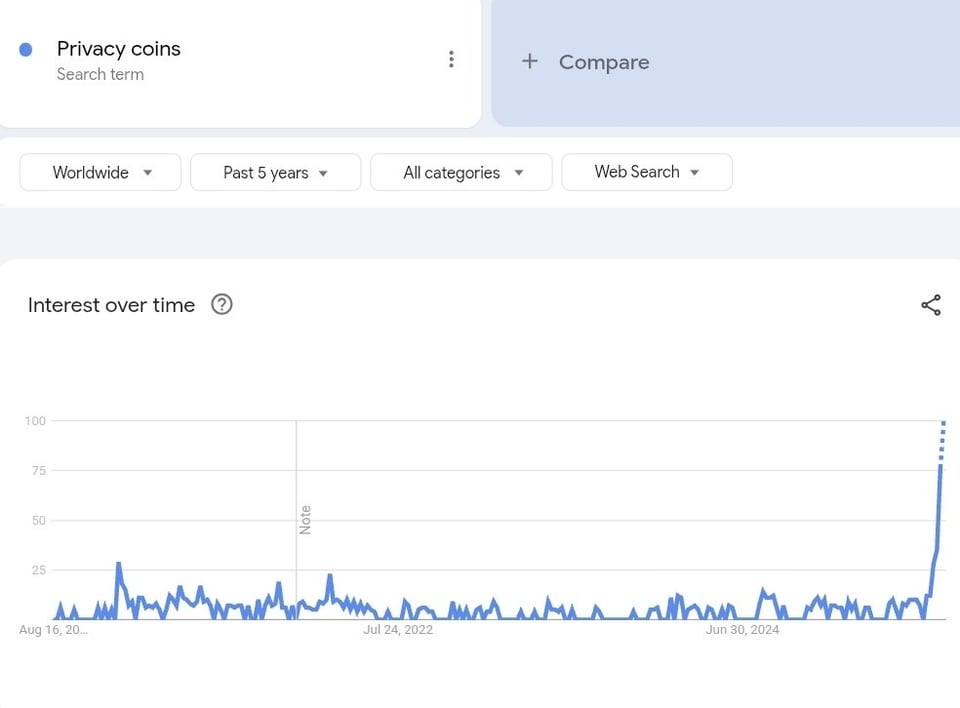
Task: Click the Jul 24, 2022 axis label
Action: [398, 630]
